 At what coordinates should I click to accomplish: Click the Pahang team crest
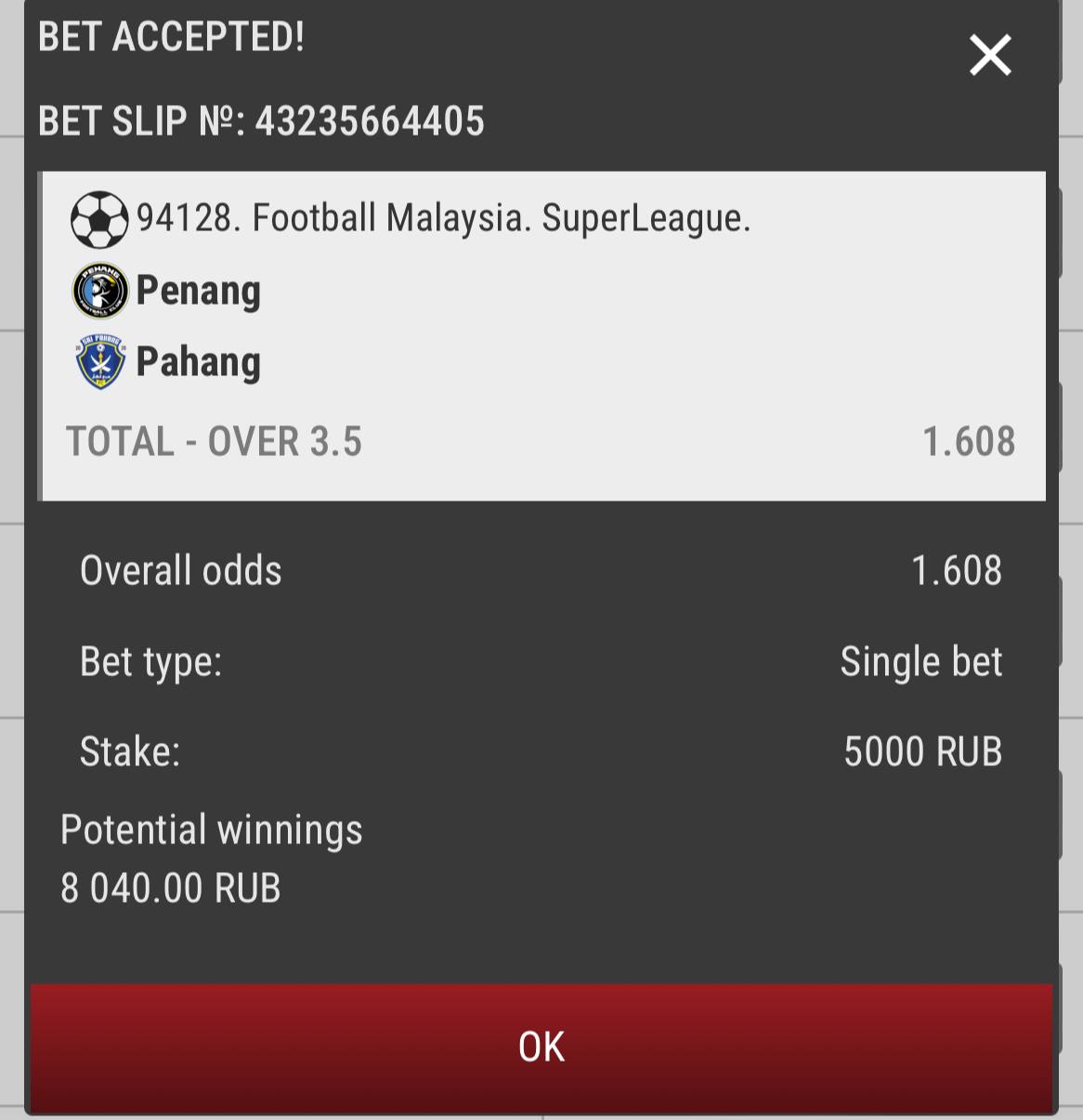click(x=99, y=362)
